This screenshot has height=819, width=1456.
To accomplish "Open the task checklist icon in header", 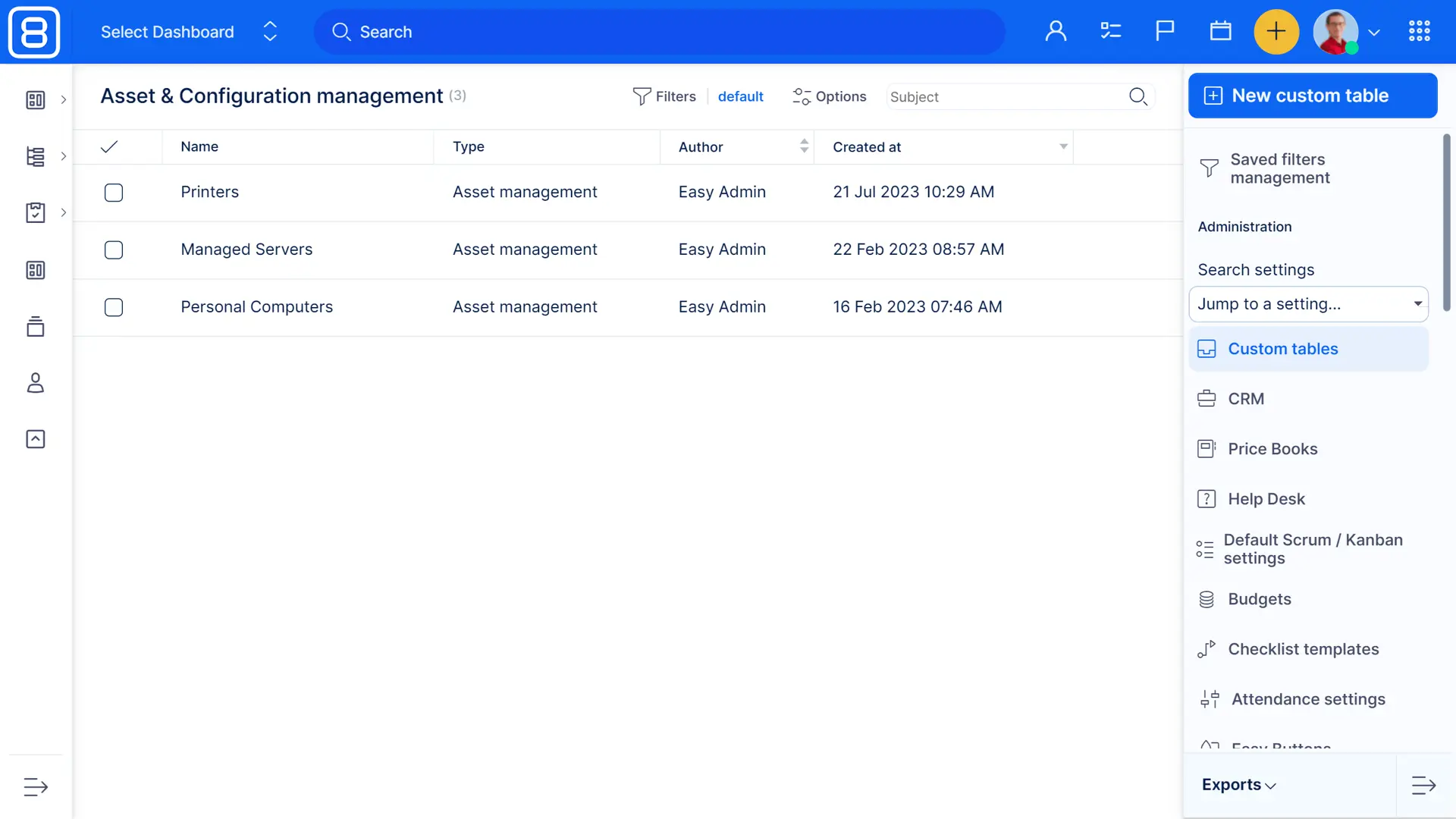I will (1110, 32).
